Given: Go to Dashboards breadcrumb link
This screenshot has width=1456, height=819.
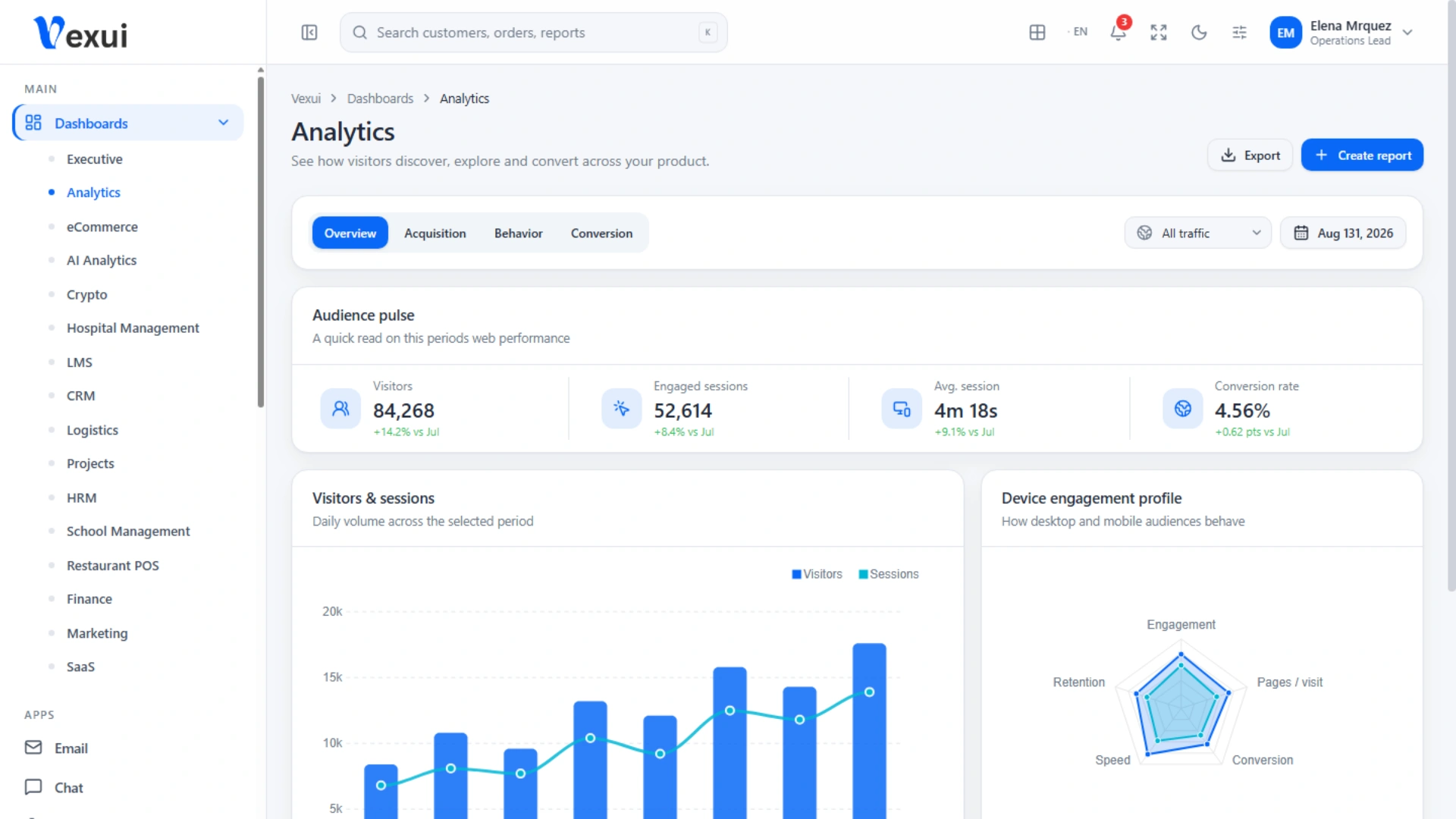Looking at the screenshot, I should [x=380, y=99].
